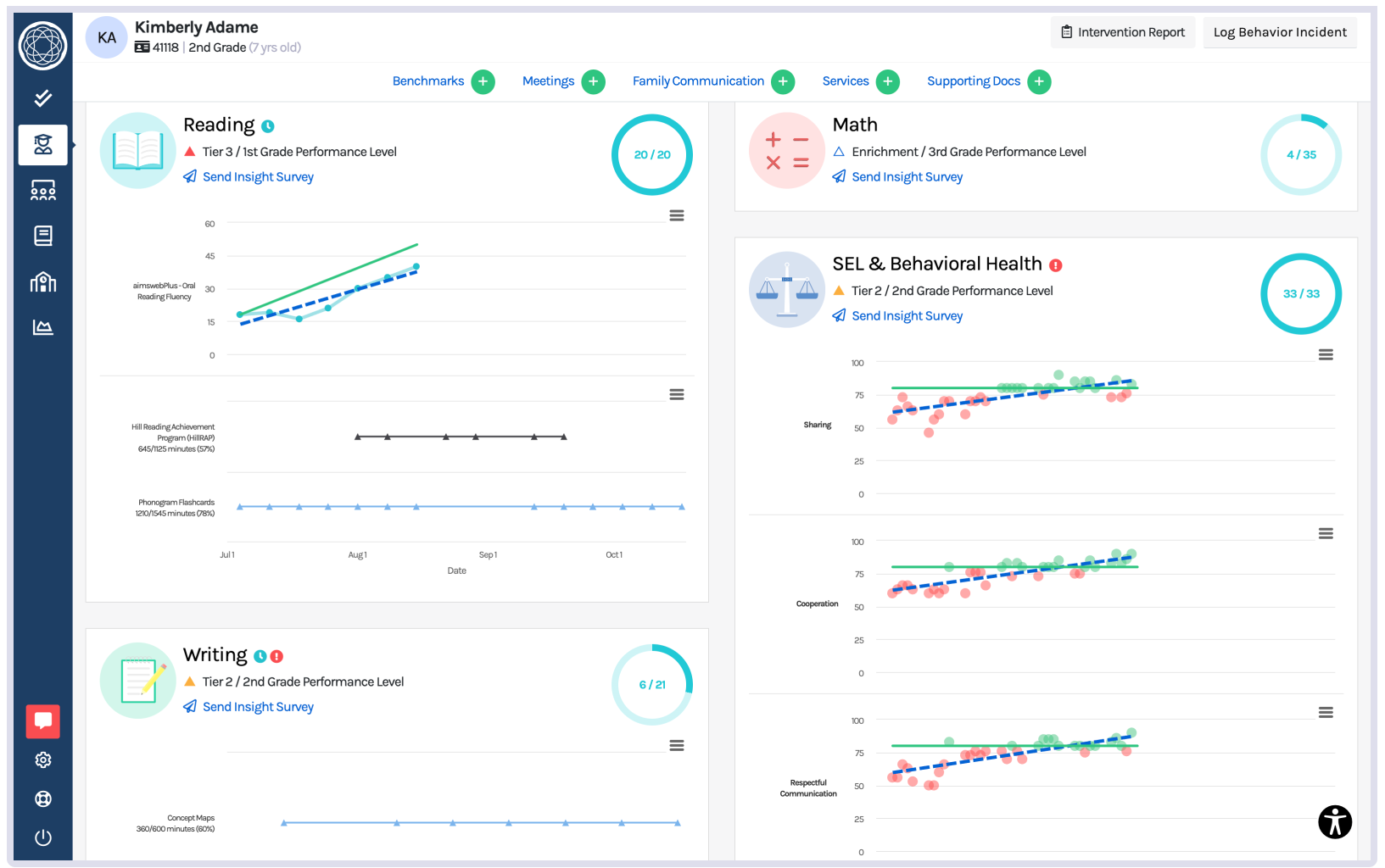Viewport: 1385px width, 868px height.
Task: Select the student profile icon in sidebar
Action: click(42, 144)
